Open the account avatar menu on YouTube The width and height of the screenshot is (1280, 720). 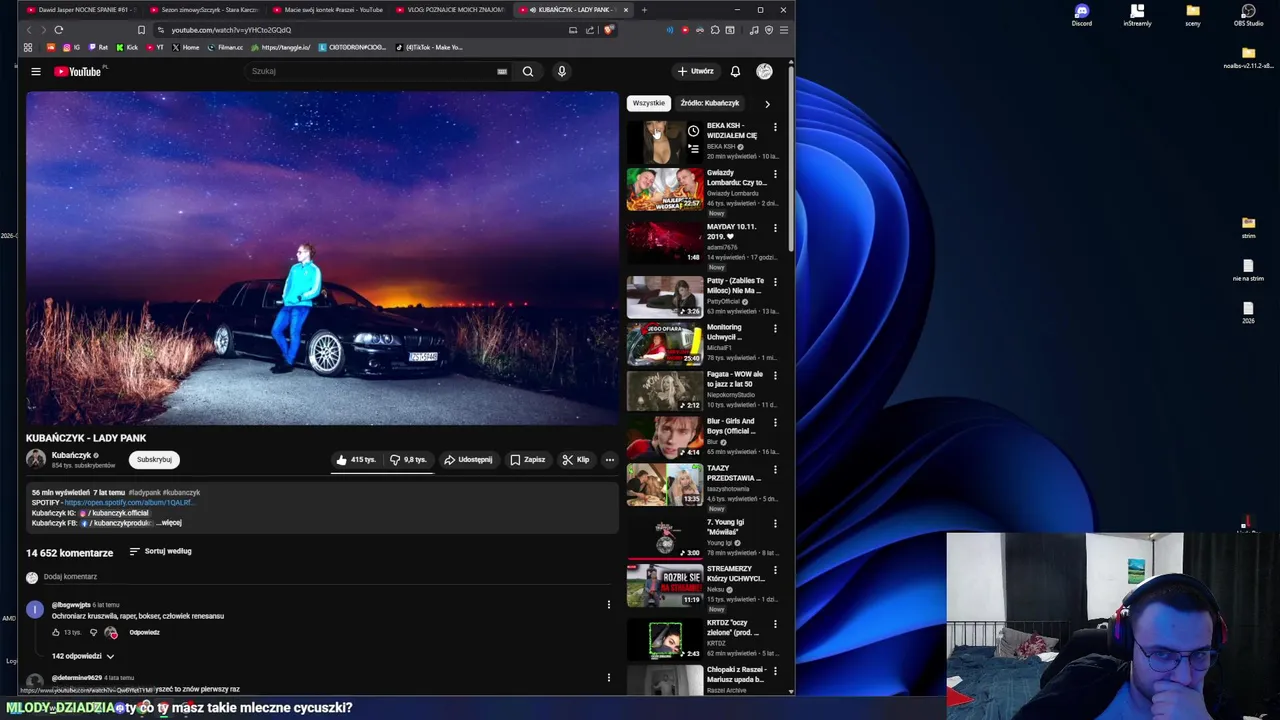tap(764, 71)
